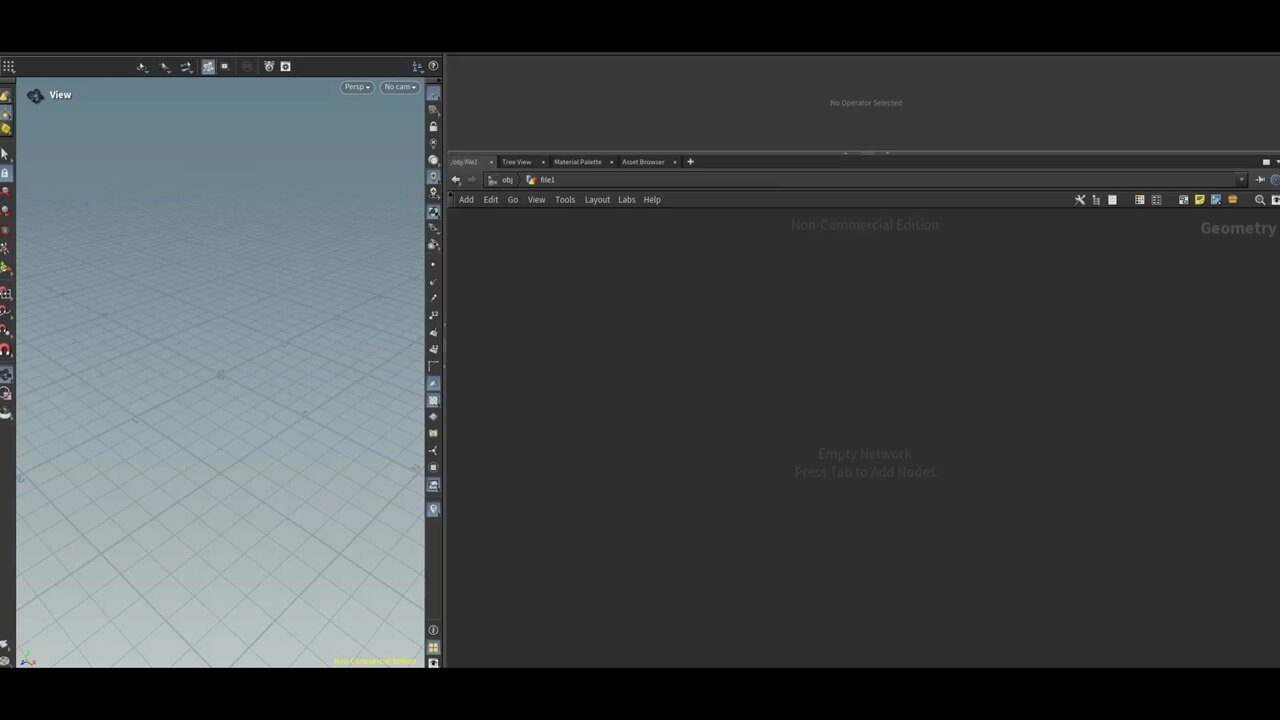Screen dimensions: 1280x720
Task: Open the Persp view dropdown
Action: 357,87
